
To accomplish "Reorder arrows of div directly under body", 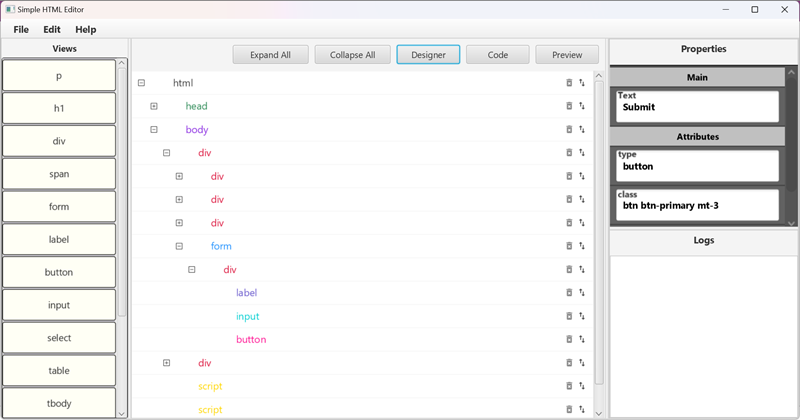I will pos(582,153).
